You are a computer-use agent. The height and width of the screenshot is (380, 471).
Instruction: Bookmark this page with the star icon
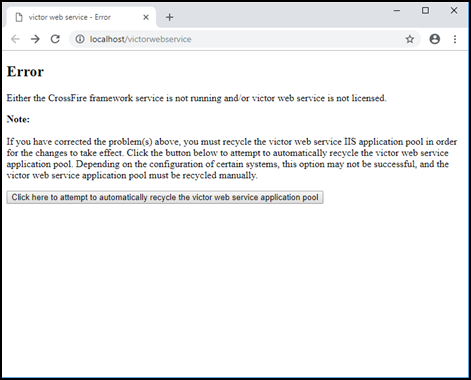tap(410, 39)
